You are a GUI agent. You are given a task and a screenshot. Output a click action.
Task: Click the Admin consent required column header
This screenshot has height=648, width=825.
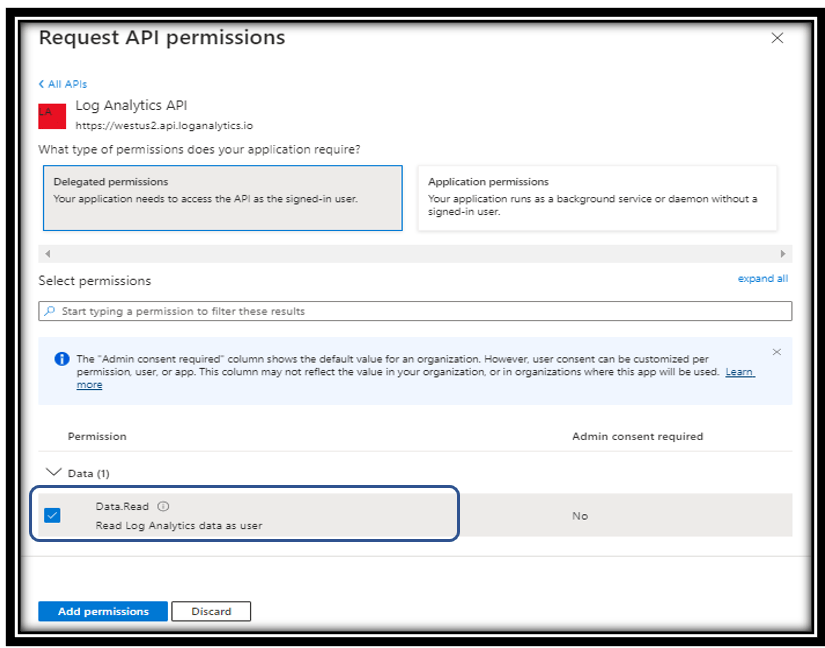(x=638, y=437)
